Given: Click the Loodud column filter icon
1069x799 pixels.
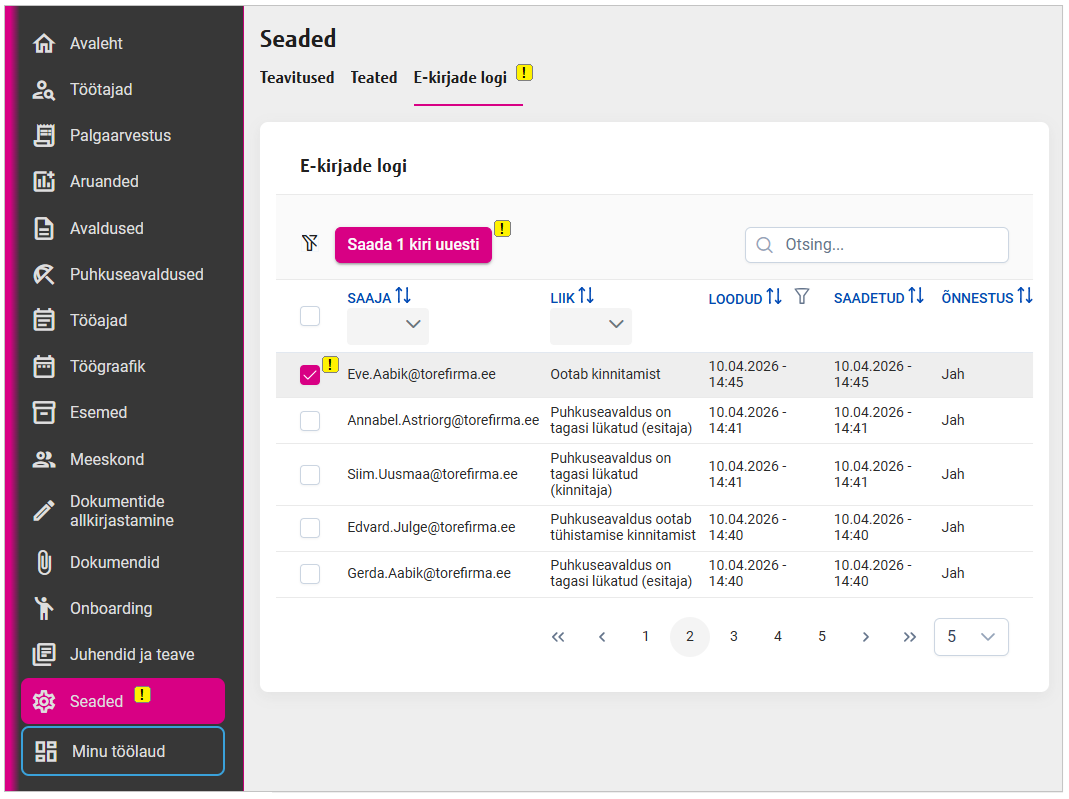Looking at the screenshot, I should pyautogui.click(x=801, y=297).
